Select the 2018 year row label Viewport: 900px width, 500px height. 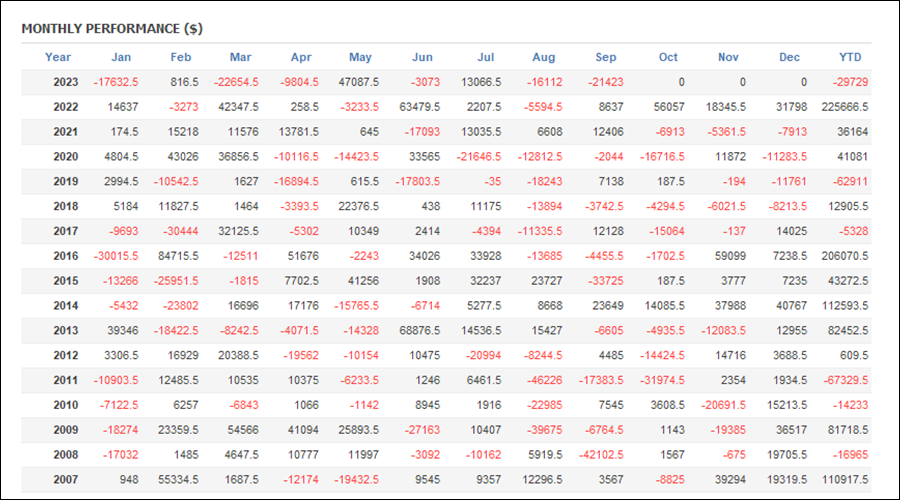tap(66, 206)
